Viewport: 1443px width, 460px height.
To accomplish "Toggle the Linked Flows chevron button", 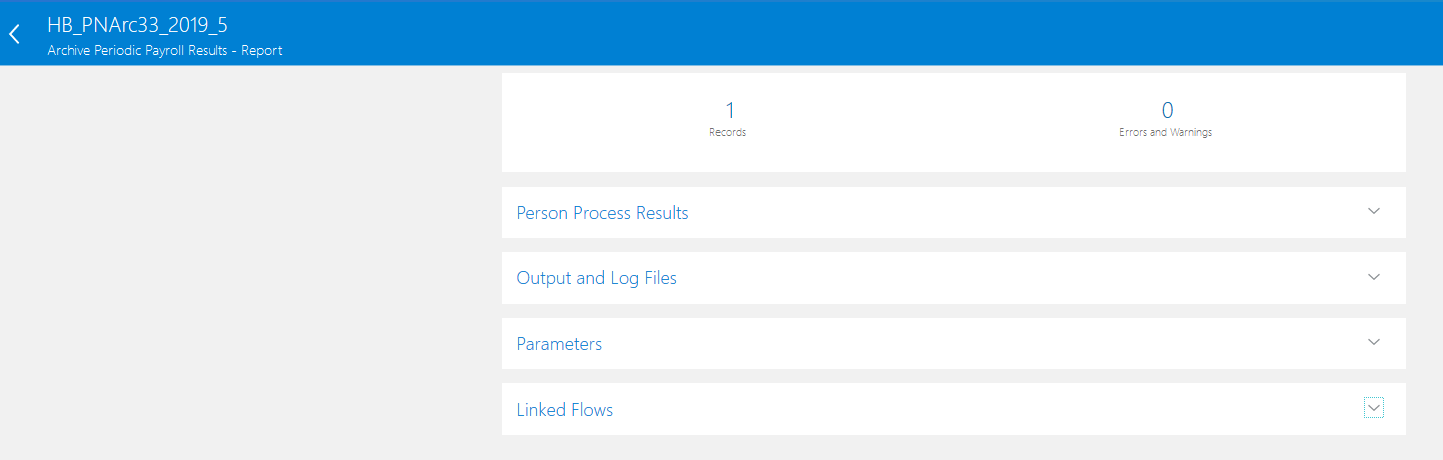I will click(x=1373, y=408).
